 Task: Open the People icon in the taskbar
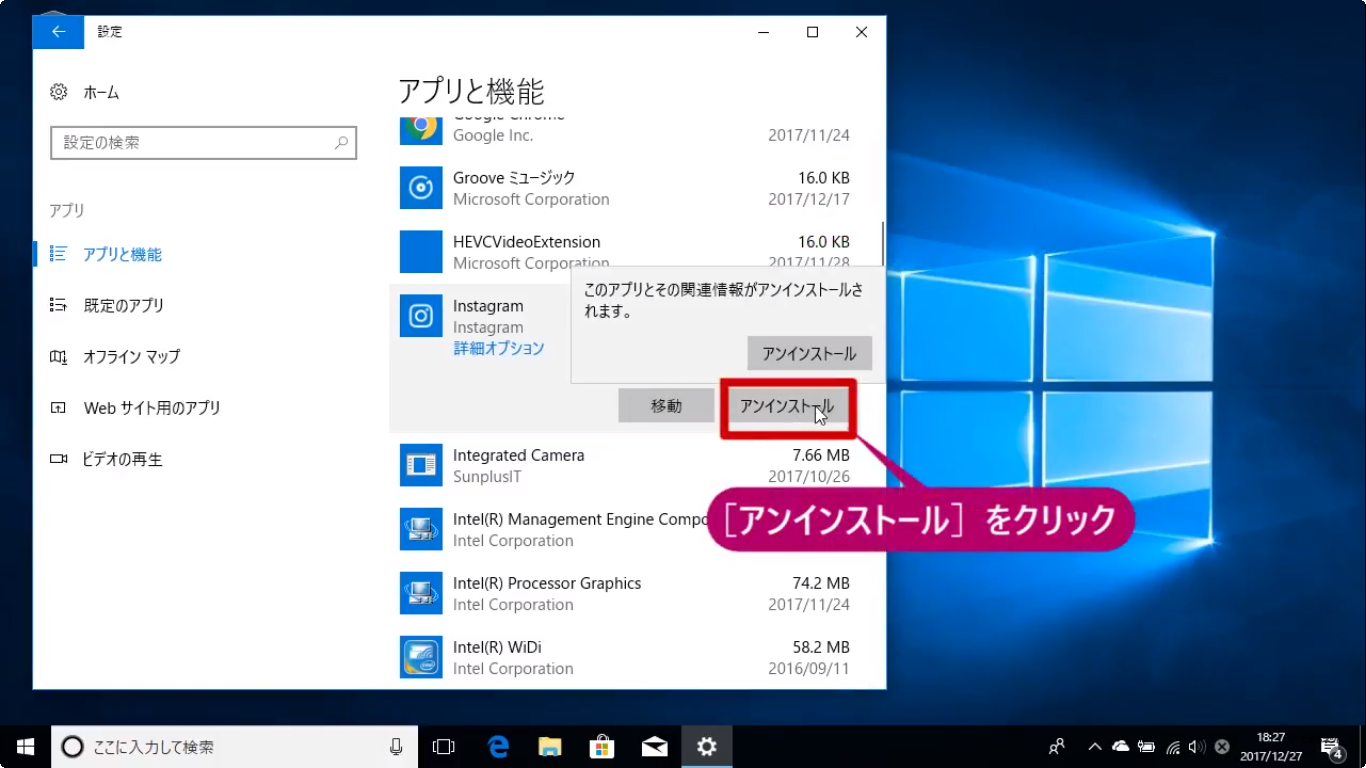1057,746
